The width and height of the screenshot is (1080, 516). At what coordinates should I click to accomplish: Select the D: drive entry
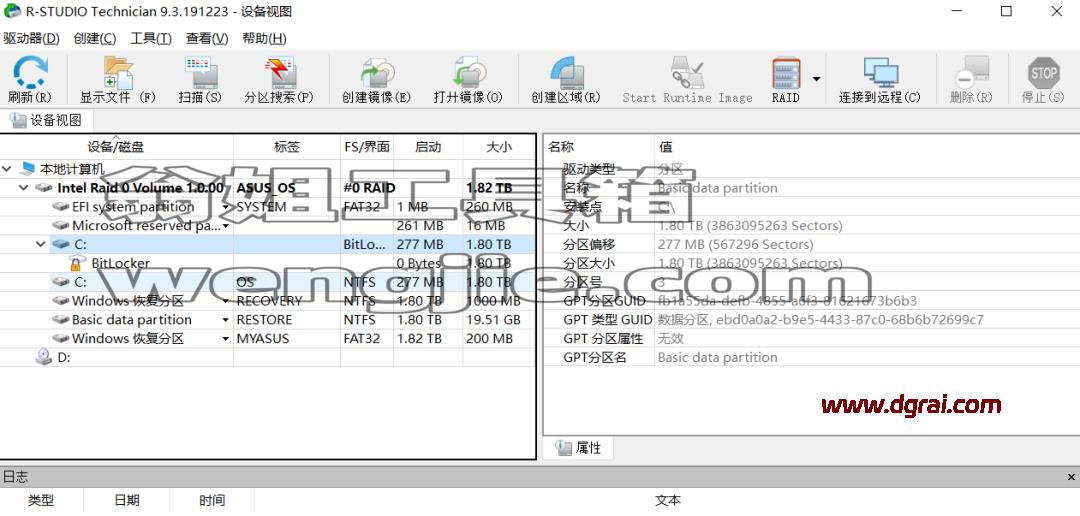(268, 357)
